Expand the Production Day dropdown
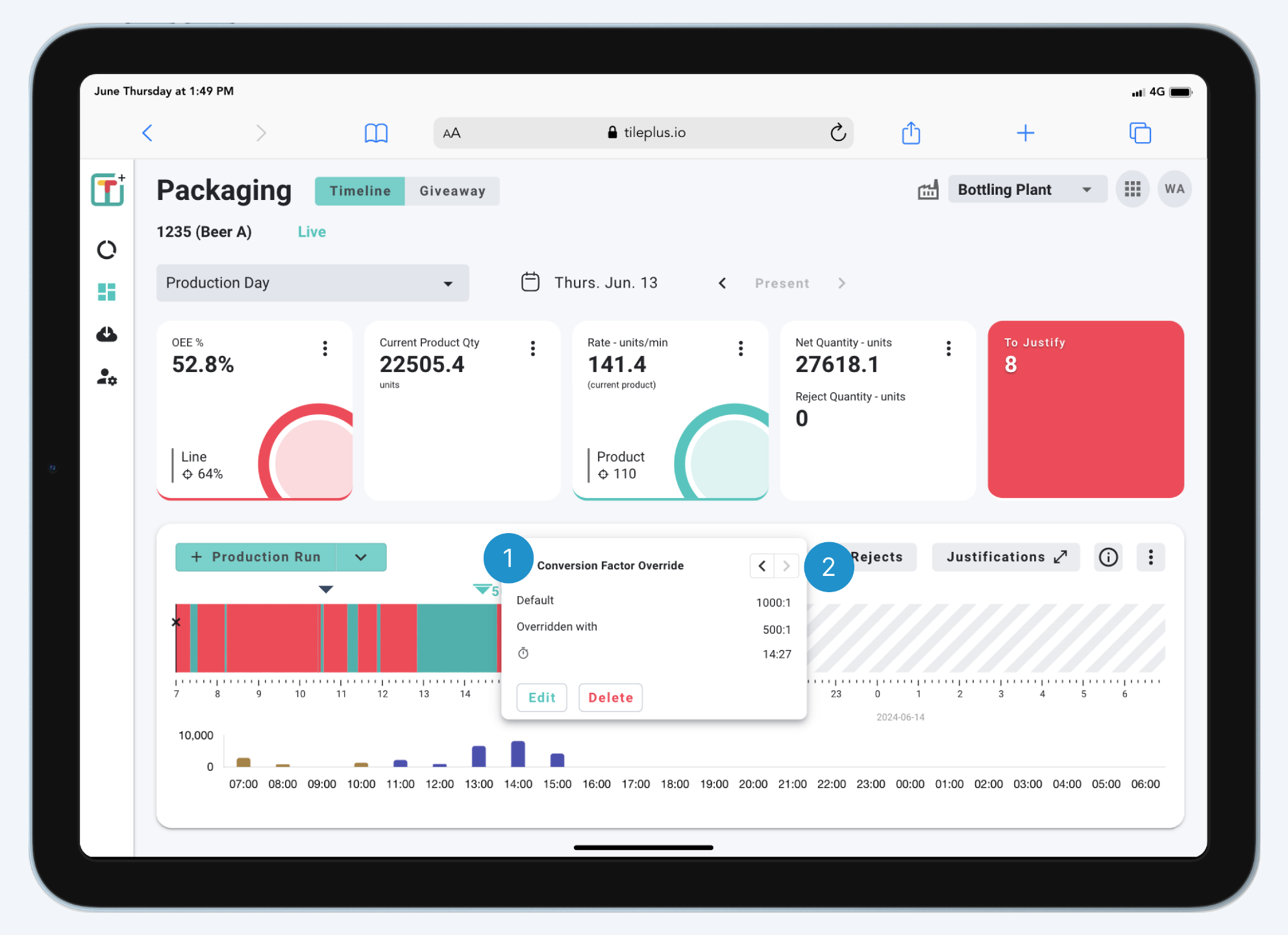 [x=312, y=283]
